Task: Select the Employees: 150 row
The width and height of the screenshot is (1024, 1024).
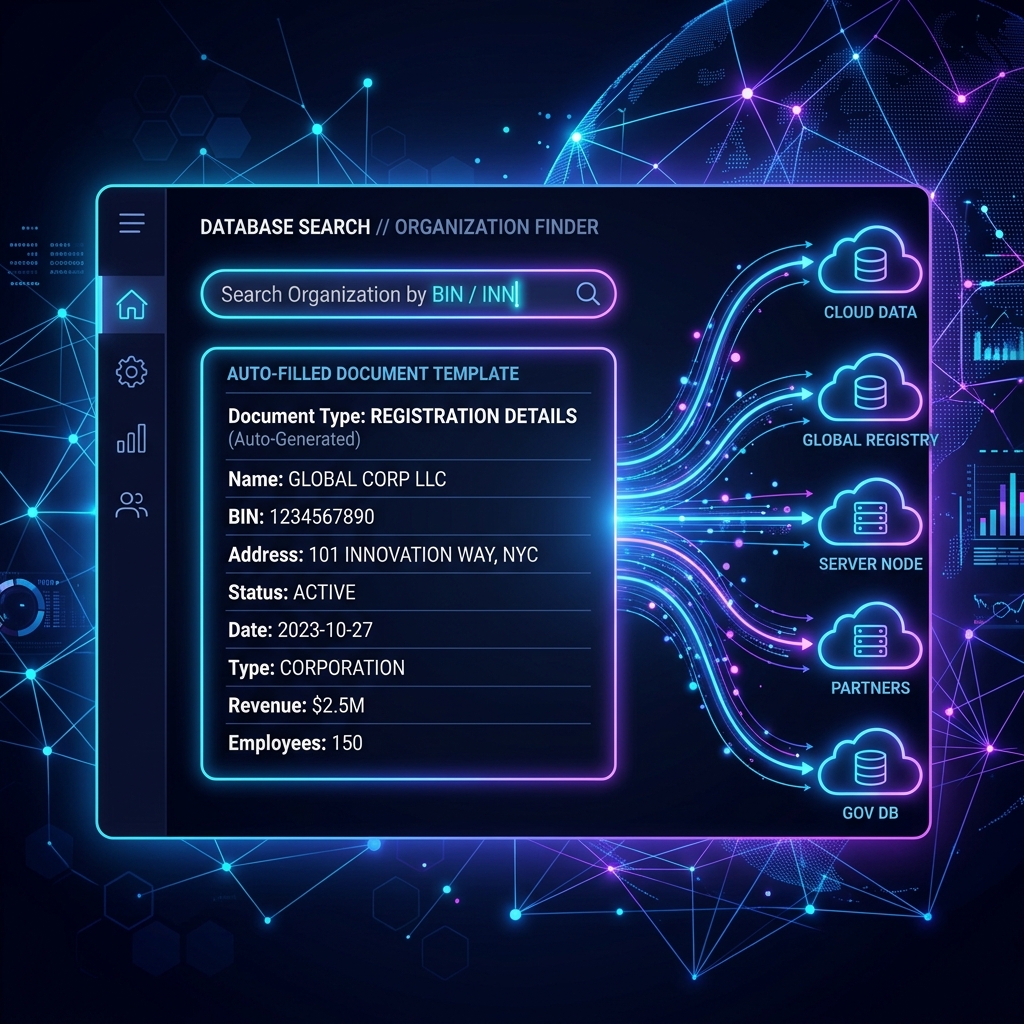Action: 408,743
